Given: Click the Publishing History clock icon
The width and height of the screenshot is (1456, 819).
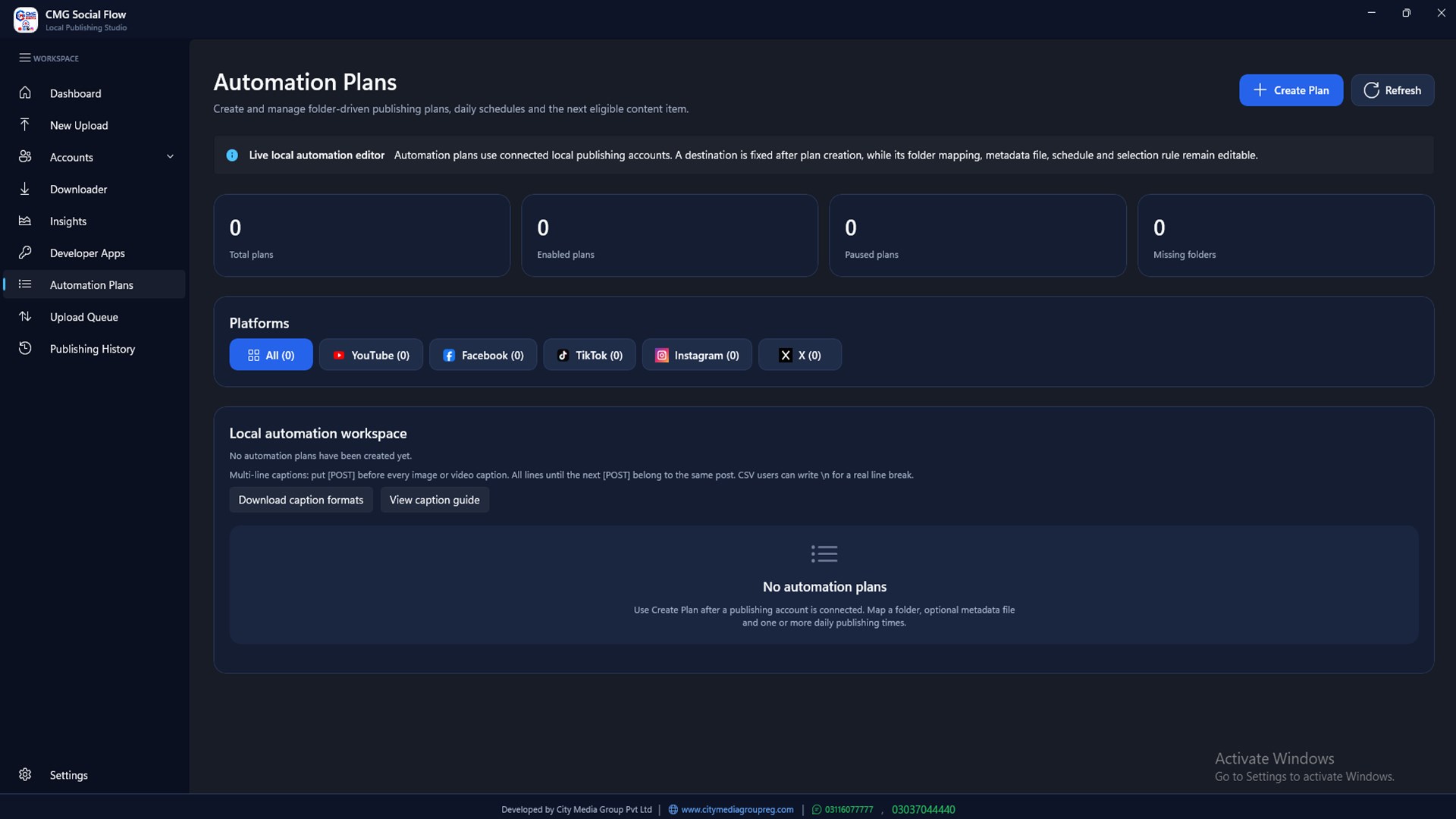Looking at the screenshot, I should pos(25,348).
